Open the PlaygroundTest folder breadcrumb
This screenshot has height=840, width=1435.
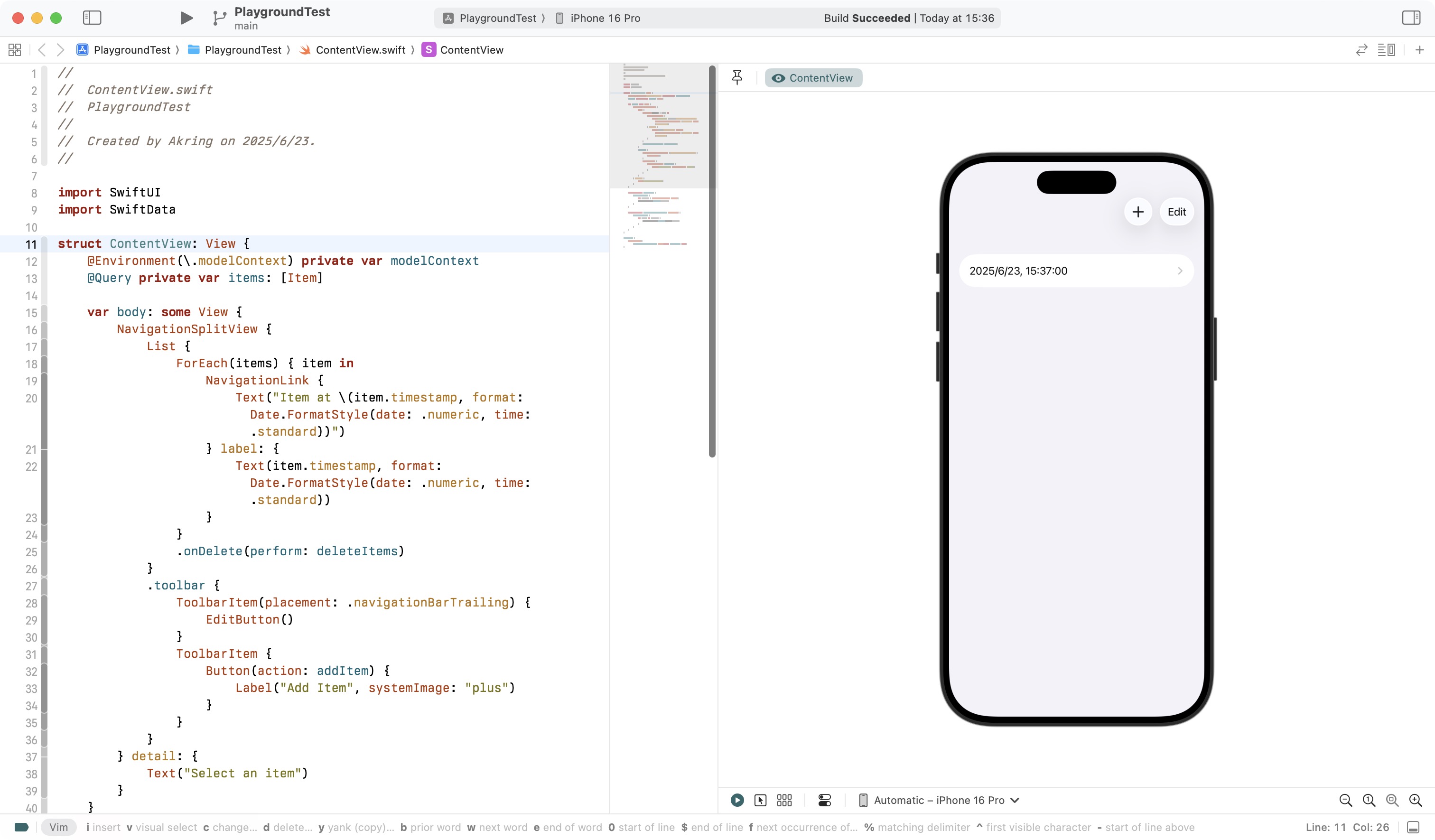click(x=234, y=50)
